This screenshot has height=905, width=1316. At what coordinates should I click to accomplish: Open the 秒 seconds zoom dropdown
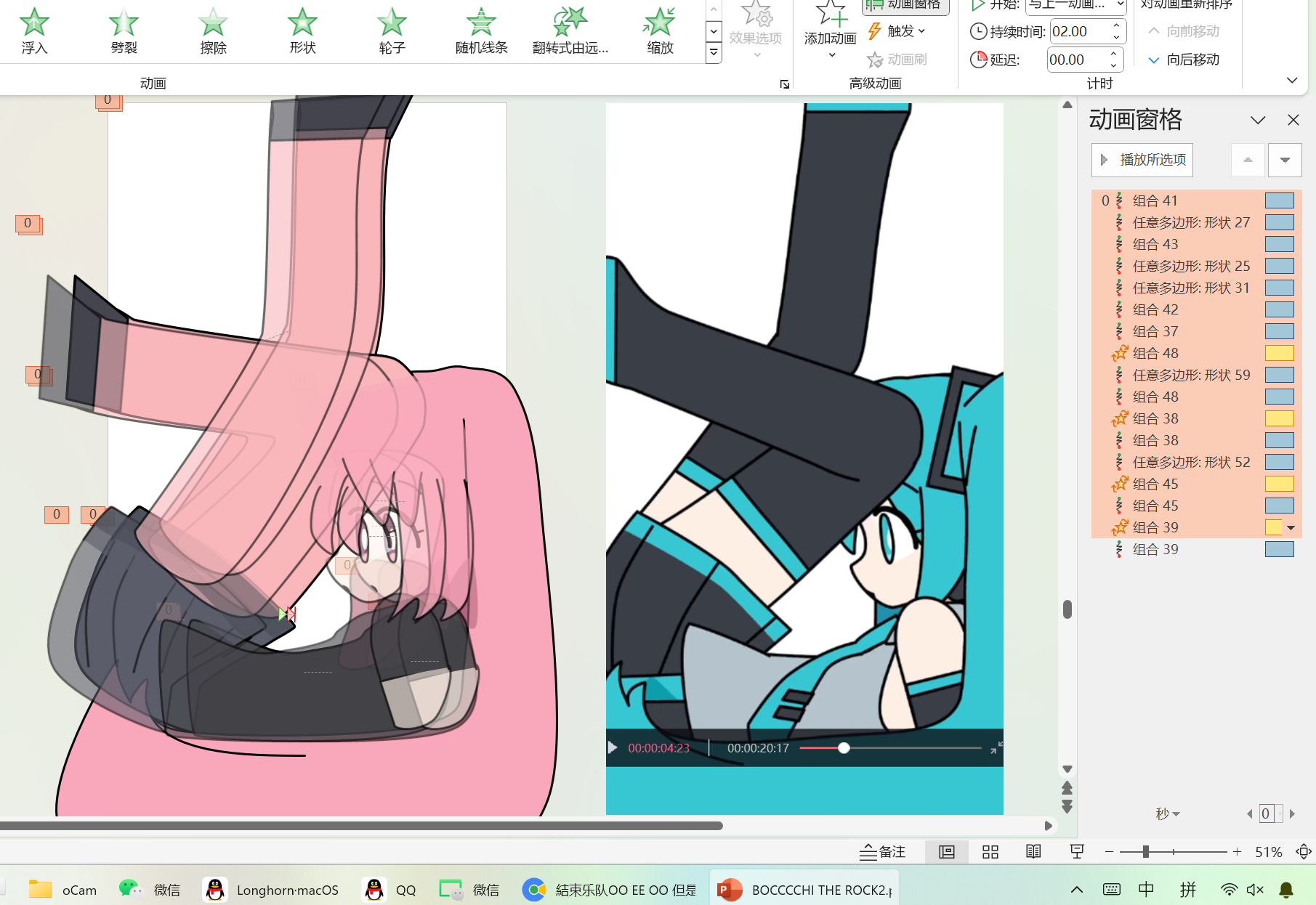[1168, 814]
